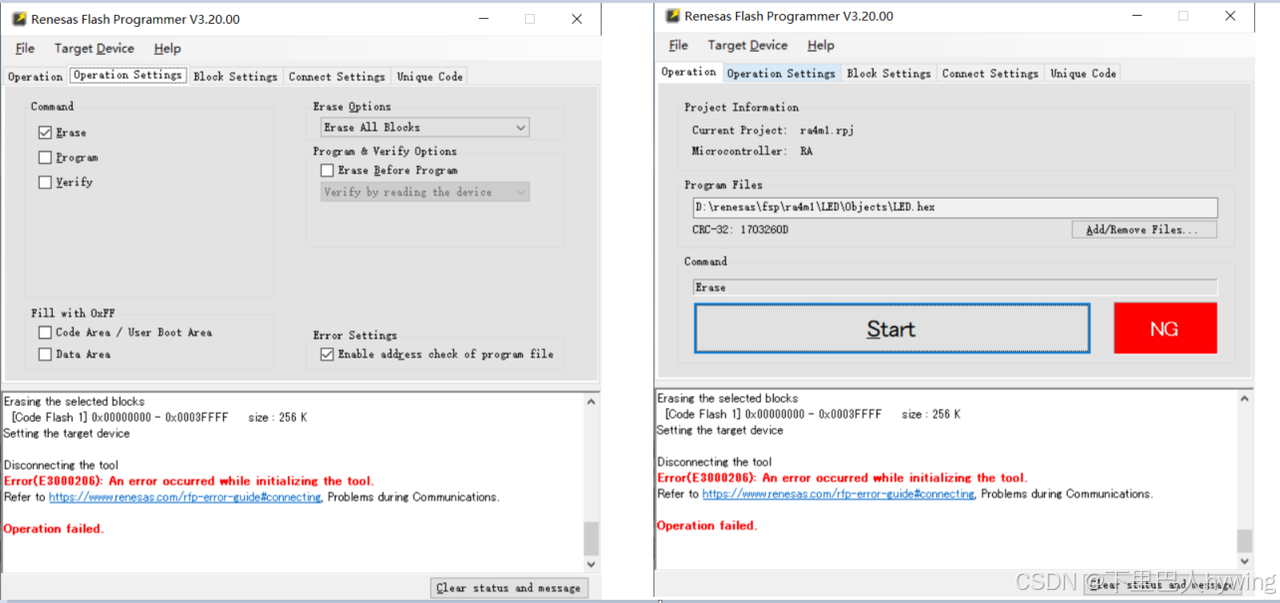Viewport: 1280px width, 603px height.
Task: Click 'Current Project: ra4m1.rpj' text
Action: click(773, 130)
